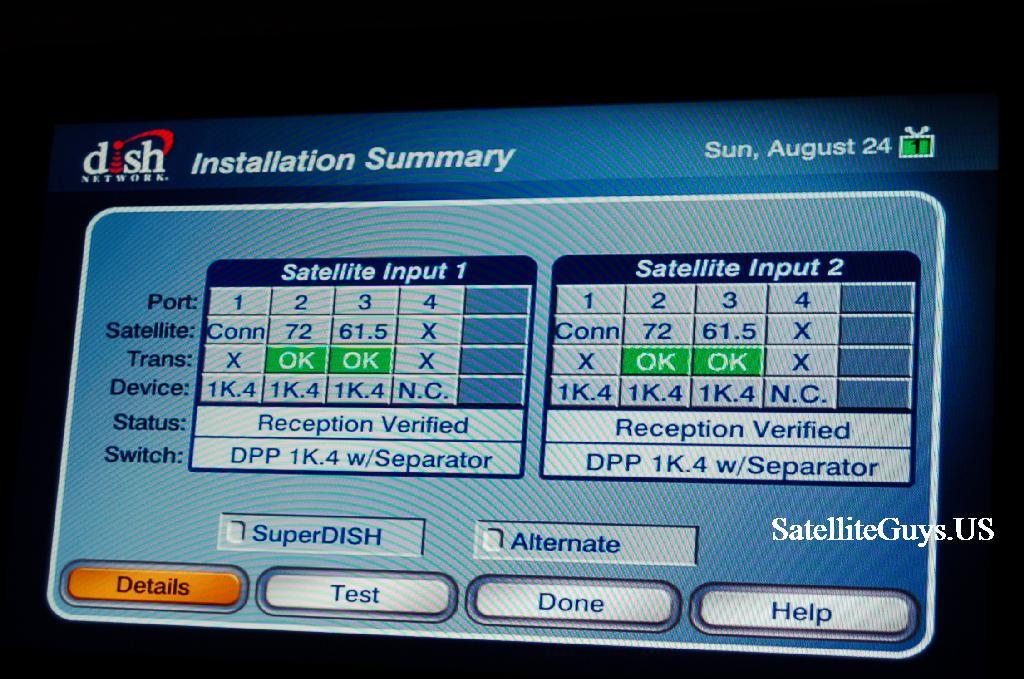Screen dimensions: 1024x679
Task: Select port 4 cell in Satellite Input 2
Action: (x=803, y=300)
